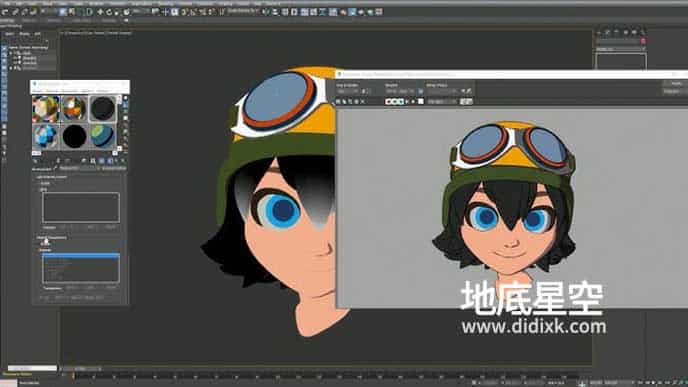
Task: Select the solid black material sample sphere
Action: click(x=74, y=136)
